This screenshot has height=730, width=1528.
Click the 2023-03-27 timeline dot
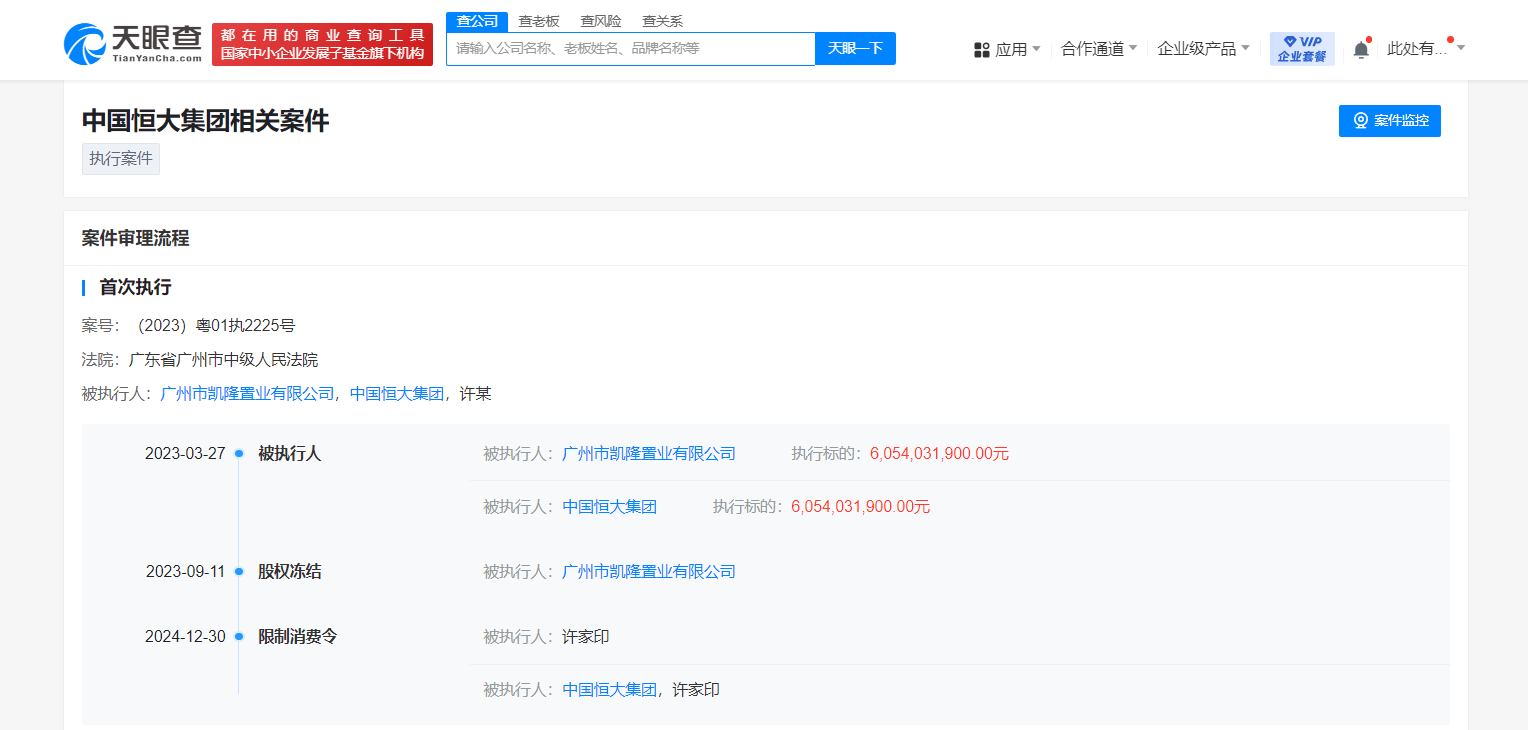point(239,453)
